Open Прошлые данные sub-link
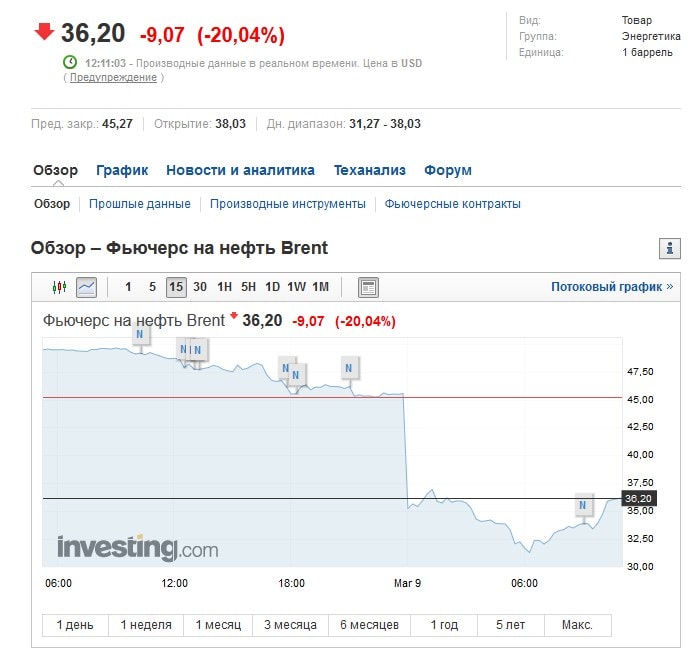The height and width of the screenshot is (659, 691). 139,204
